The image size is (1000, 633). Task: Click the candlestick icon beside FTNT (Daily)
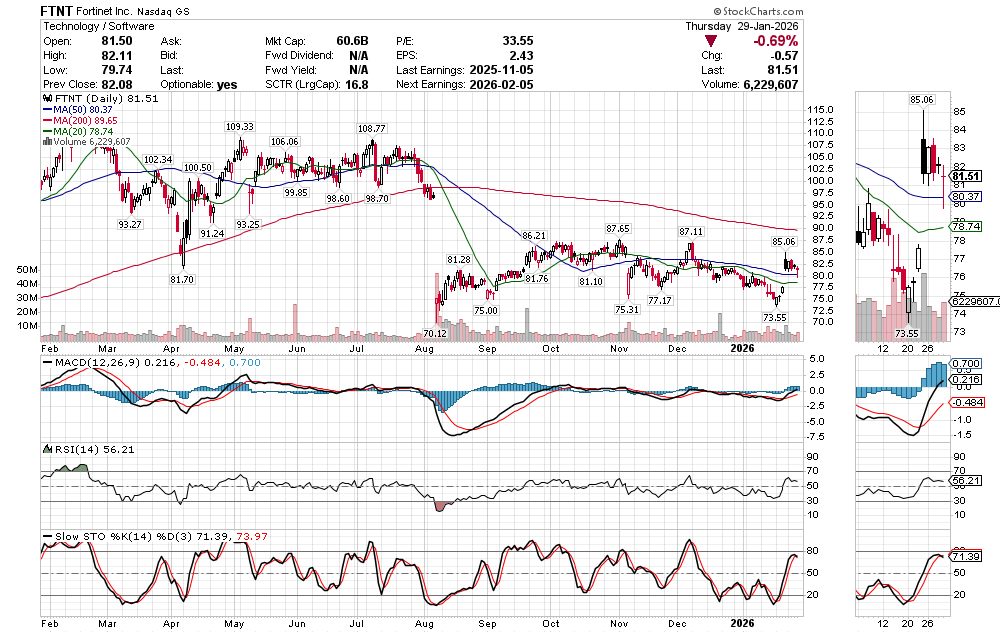click(45, 99)
